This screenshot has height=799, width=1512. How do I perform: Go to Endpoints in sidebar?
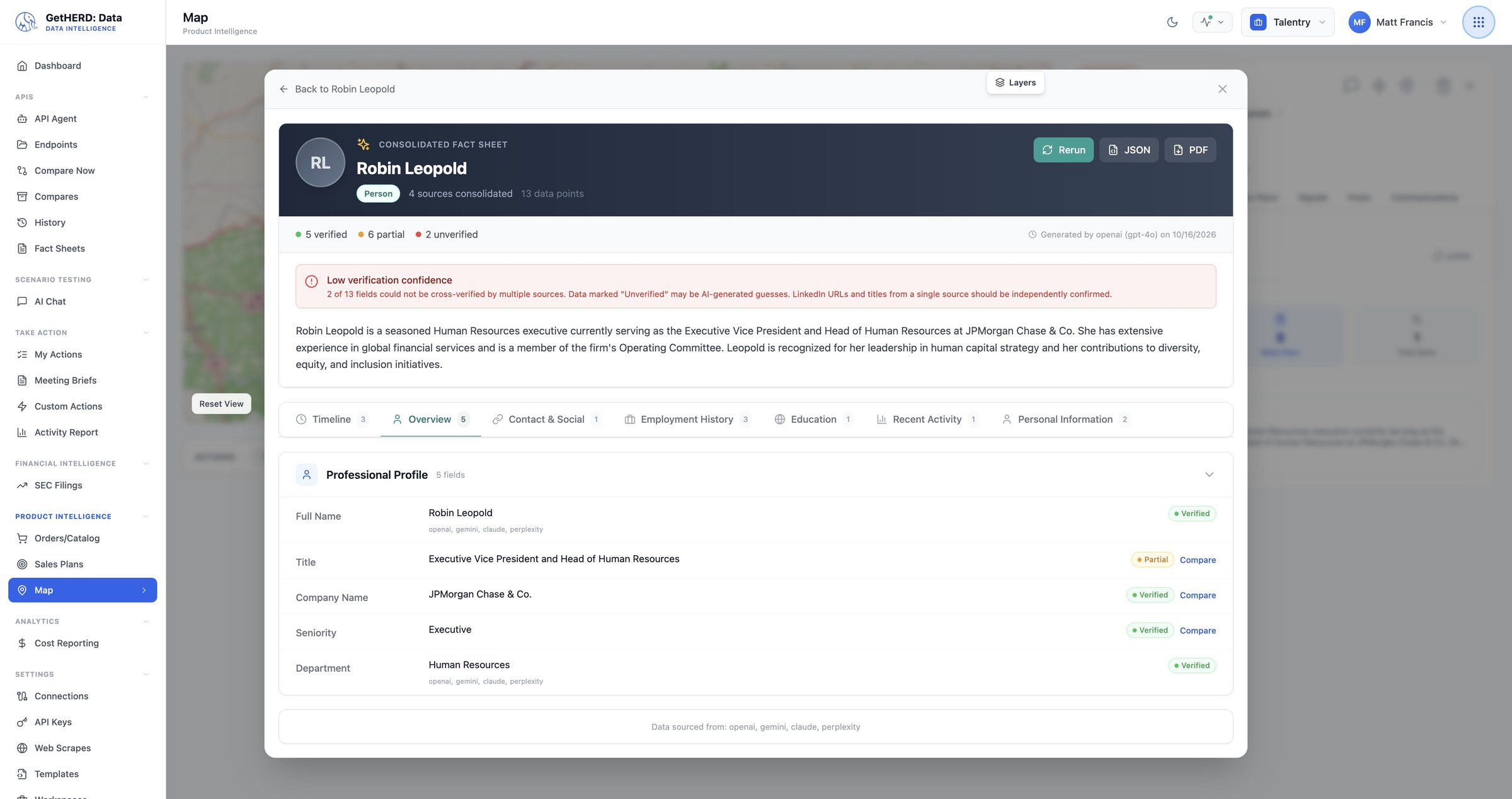[83, 144]
